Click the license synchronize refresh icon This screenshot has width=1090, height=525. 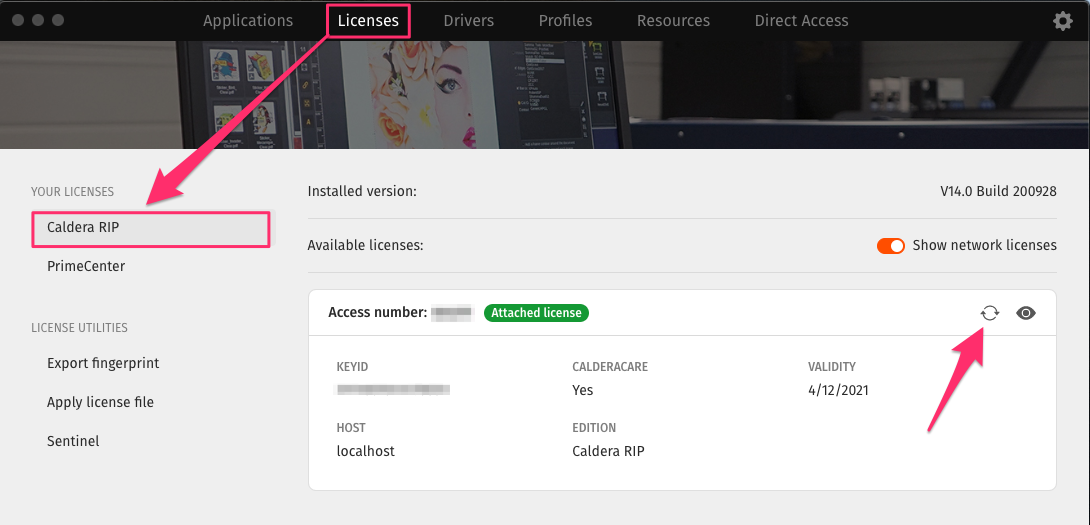989,313
